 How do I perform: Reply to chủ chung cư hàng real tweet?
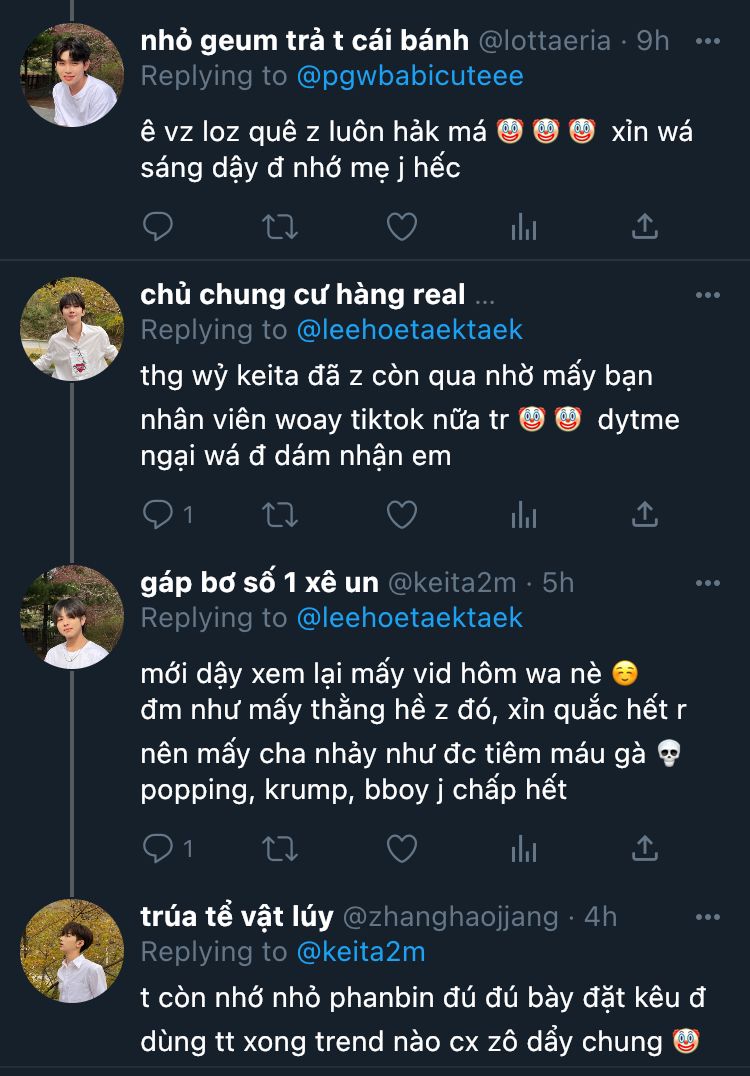pyautogui.click(x=158, y=514)
